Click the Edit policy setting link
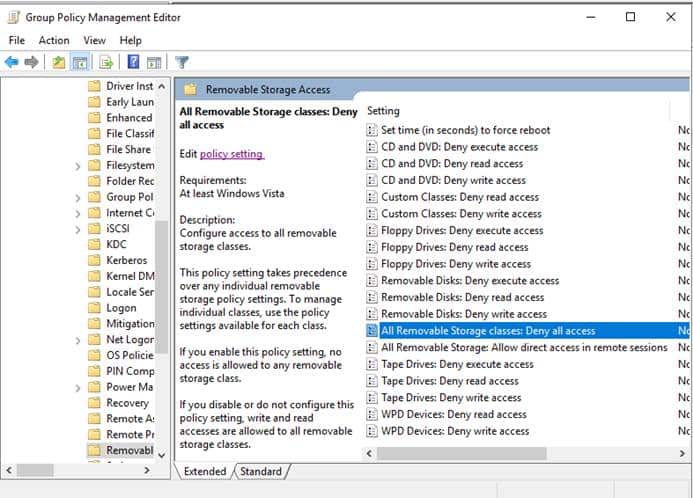Viewport: 693px width, 498px height. coord(231,154)
